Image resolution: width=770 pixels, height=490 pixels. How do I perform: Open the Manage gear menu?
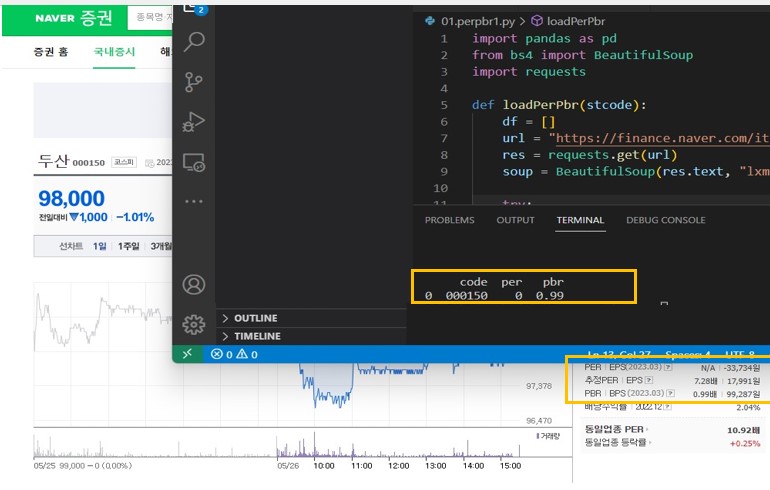[x=194, y=325]
